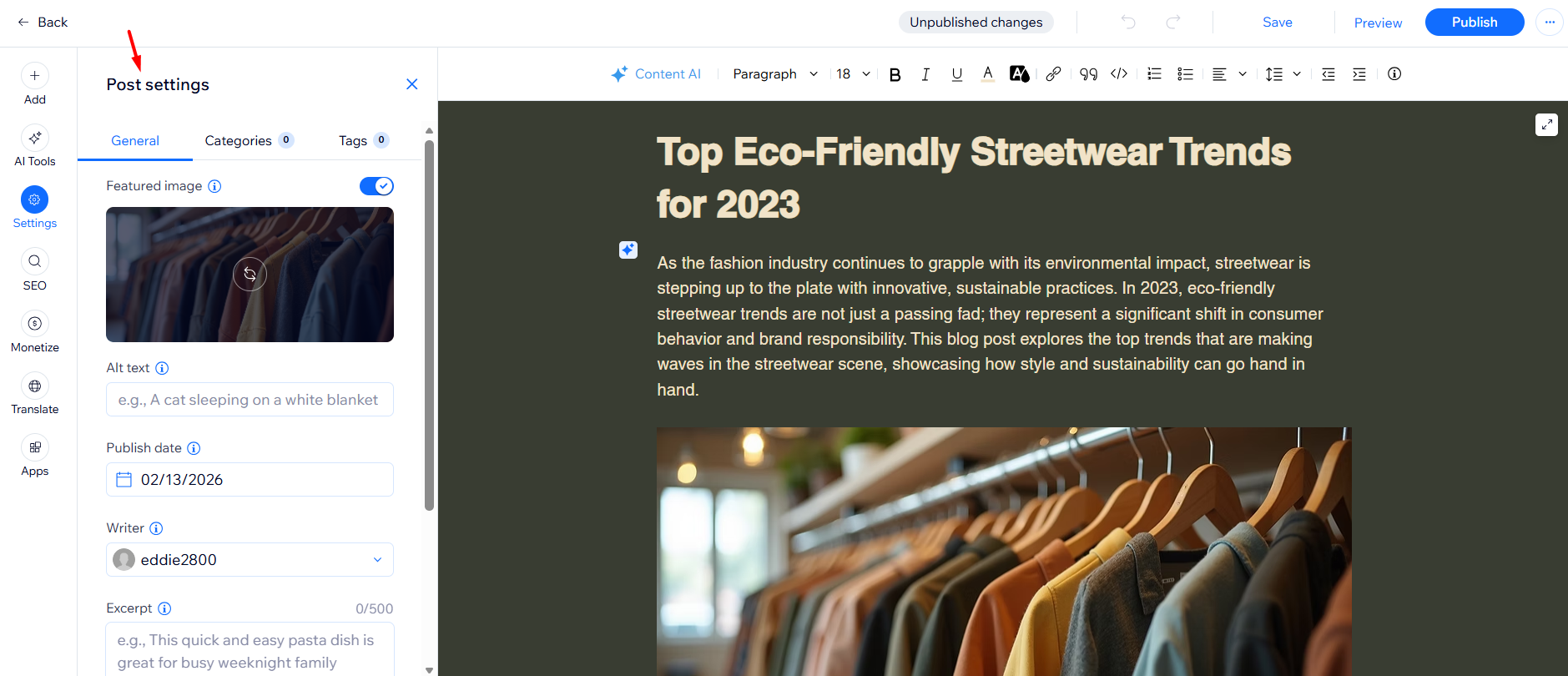Click the post title text
Image resolution: width=1568 pixels, height=676 pixels.
coord(974,178)
